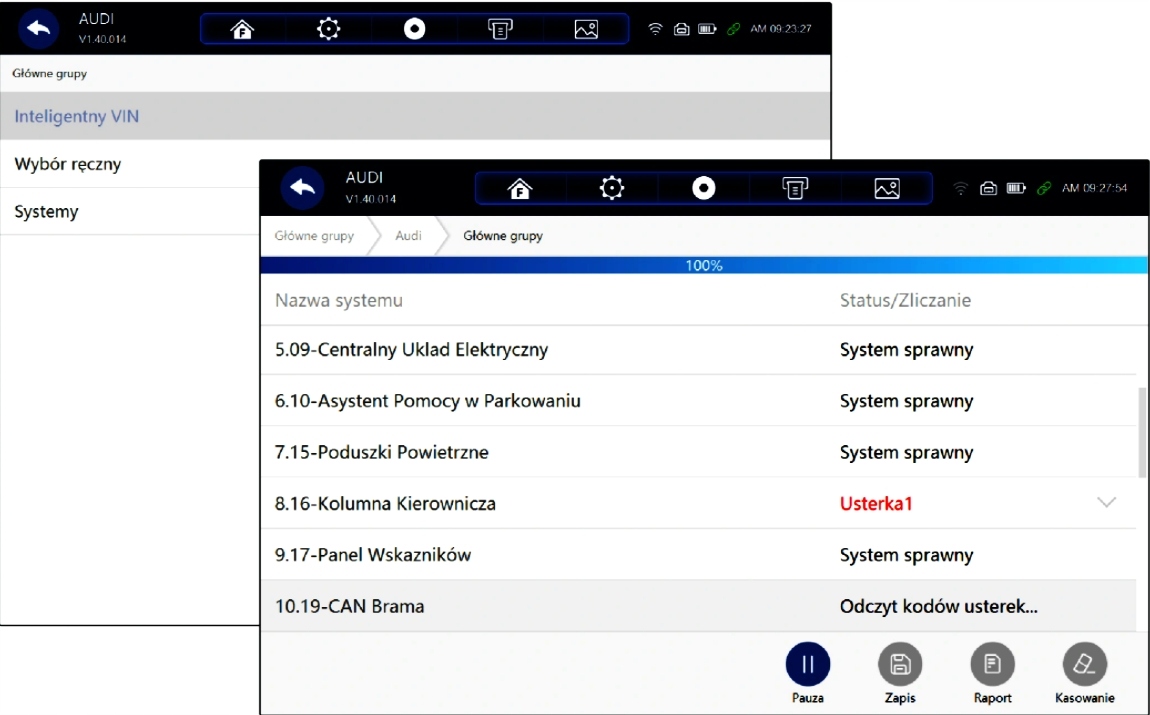Open print icon in rear window toolbar

point(500,29)
